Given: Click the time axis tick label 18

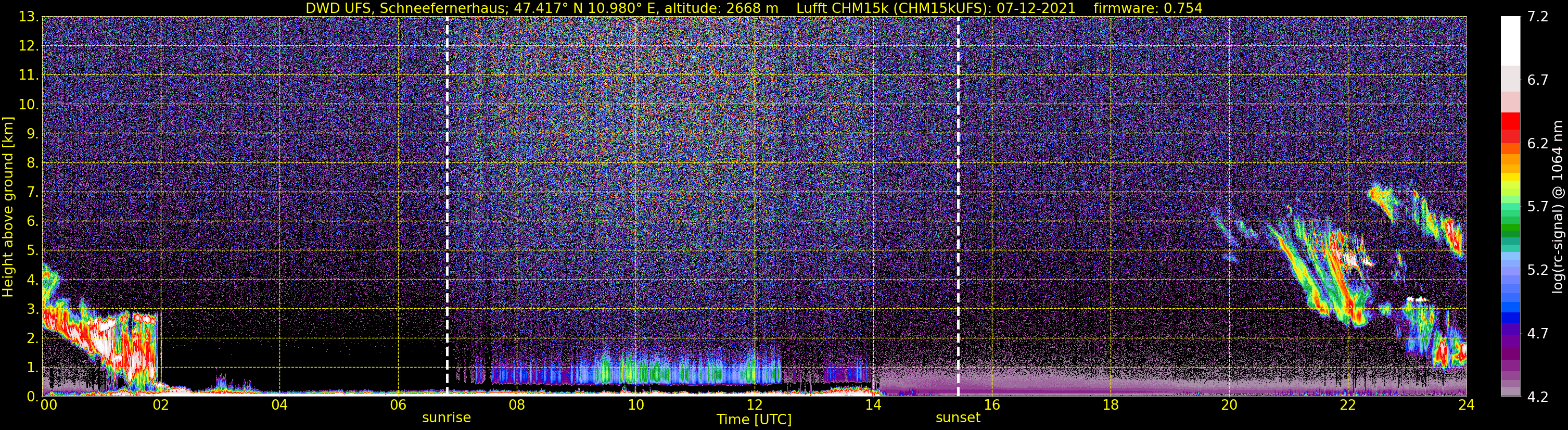Looking at the screenshot, I should (1110, 406).
